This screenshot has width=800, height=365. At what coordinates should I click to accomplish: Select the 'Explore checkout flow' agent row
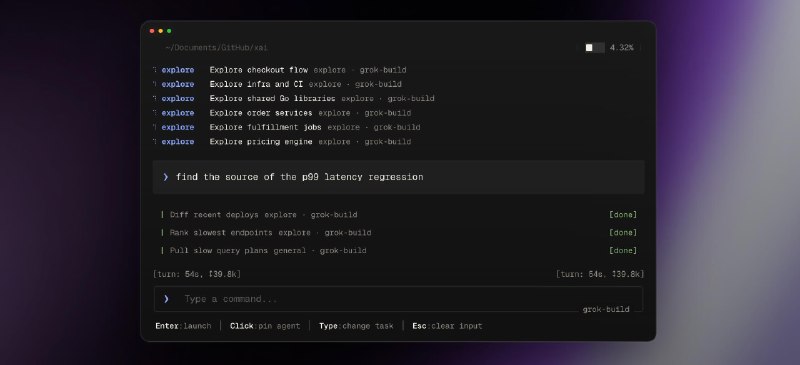(280, 70)
